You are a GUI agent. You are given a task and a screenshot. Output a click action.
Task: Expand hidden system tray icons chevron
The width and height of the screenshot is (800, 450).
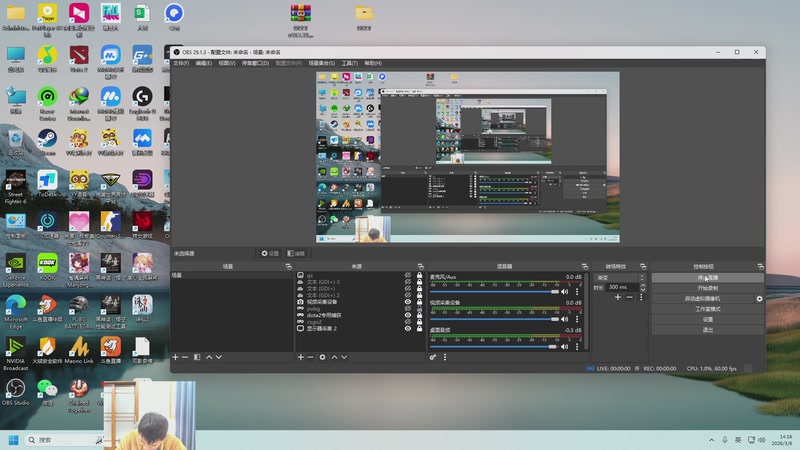coord(711,440)
